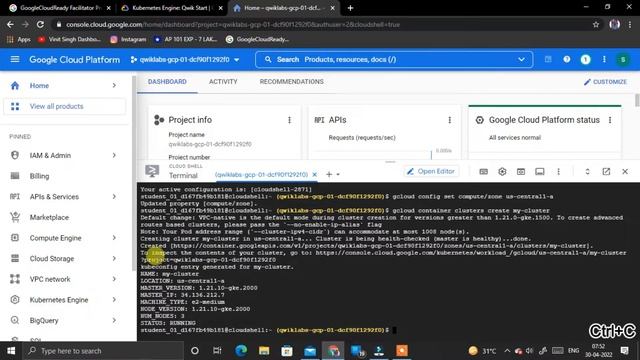The width and height of the screenshot is (640, 360).
Task: Click the Cloud Shell maximize/restore arrows icon
Action: (x=587, y=172)
